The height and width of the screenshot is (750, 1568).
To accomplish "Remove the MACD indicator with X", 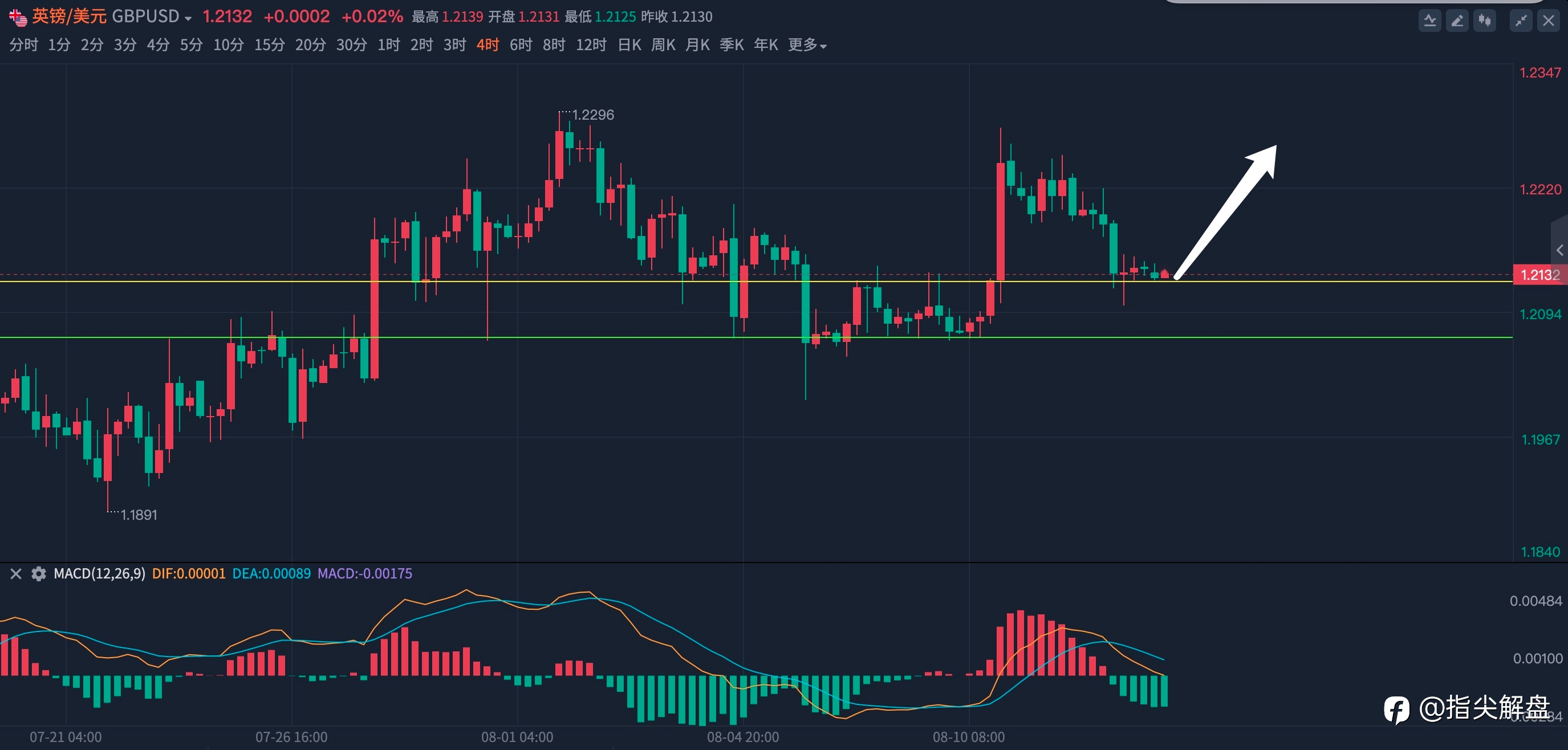I will (x=16, y=573).
